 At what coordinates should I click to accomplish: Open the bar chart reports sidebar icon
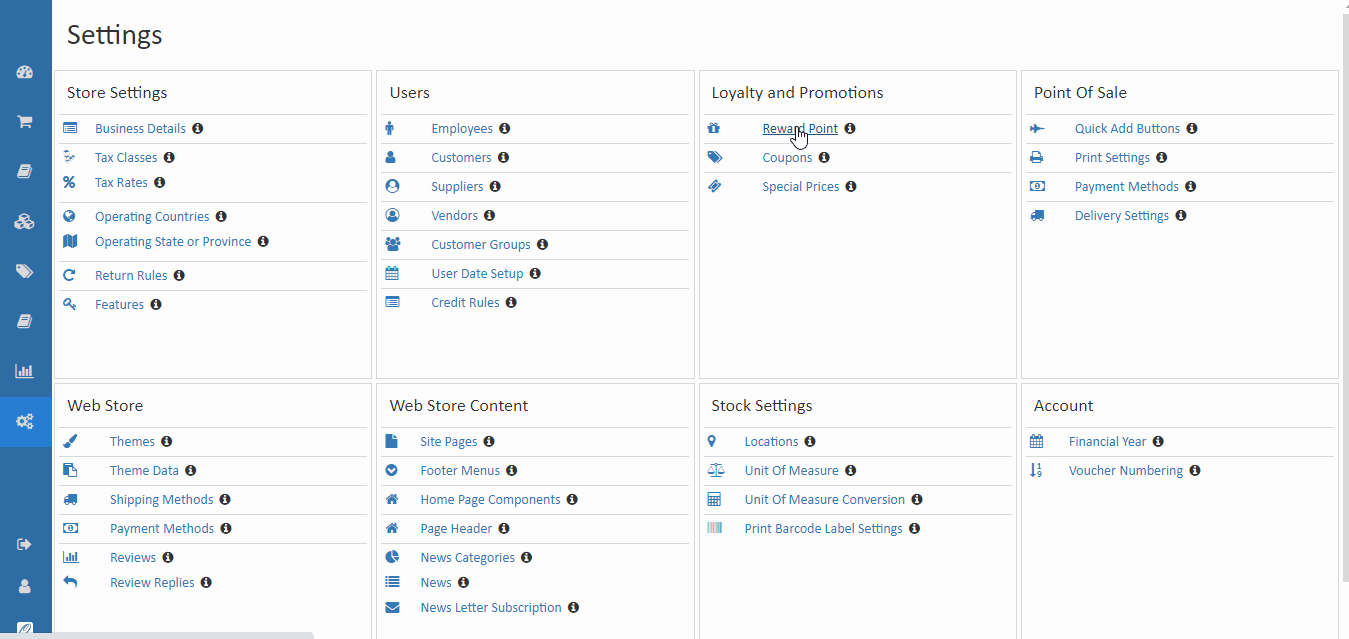pyautogui.click(x=25, y=371)
